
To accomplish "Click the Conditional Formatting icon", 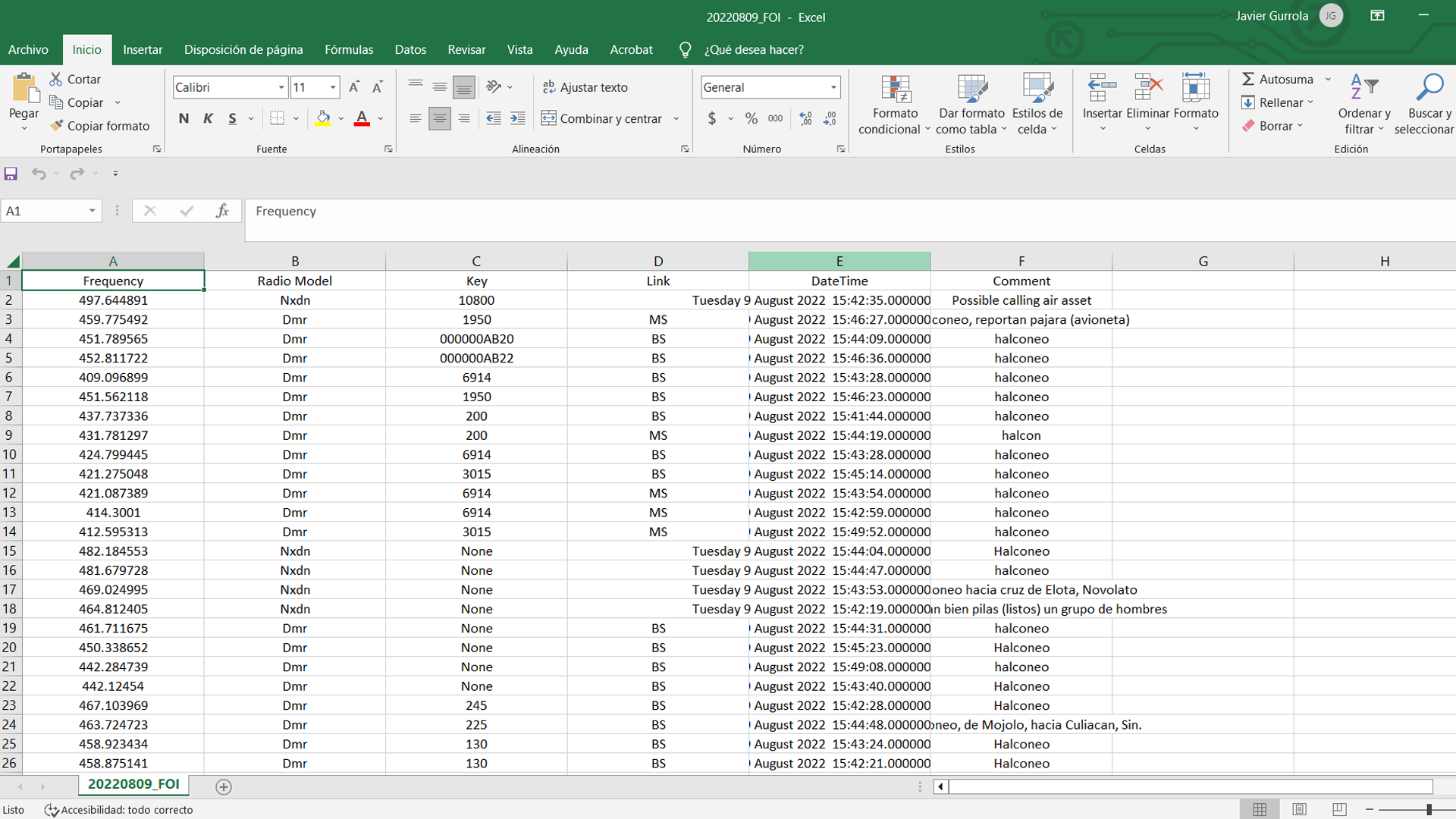I will click(895, 89).
